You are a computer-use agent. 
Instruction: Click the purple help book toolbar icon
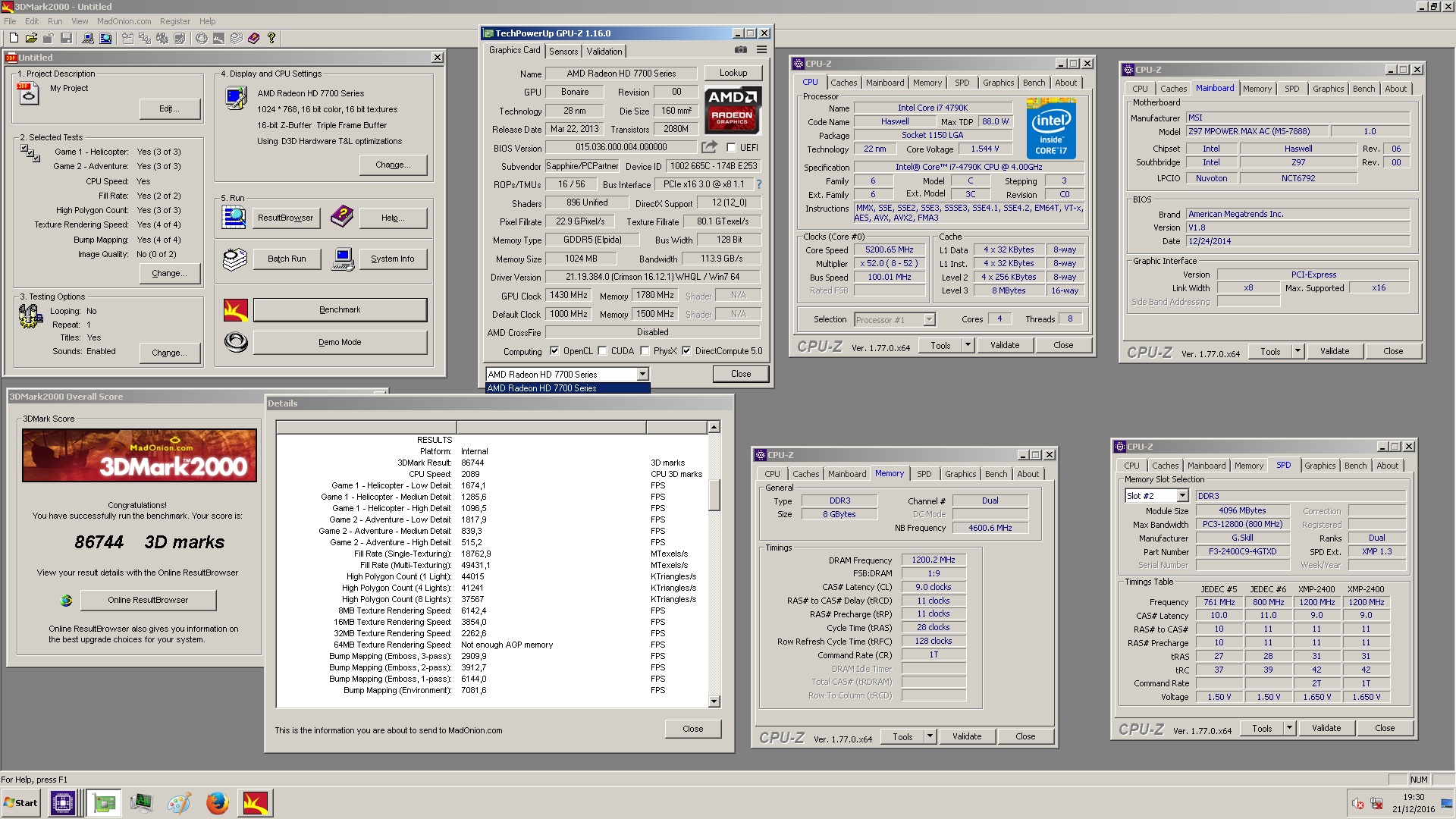(x=253, y=38)
